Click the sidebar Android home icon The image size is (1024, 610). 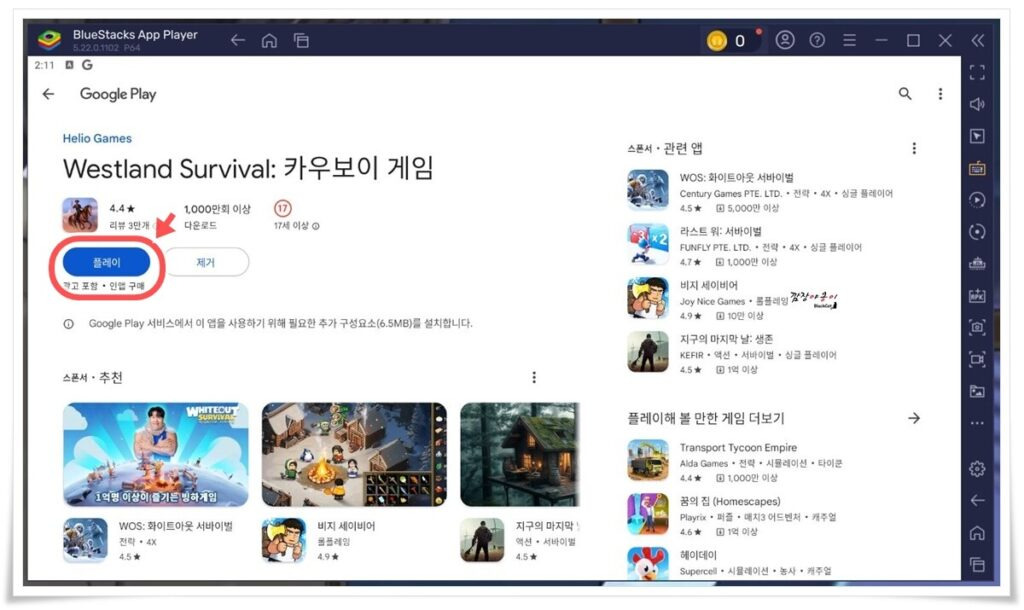[x=977, y=533]
